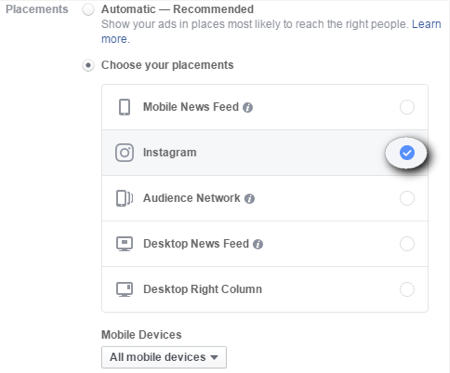
Task: Open info tooltip beside Audience Network
Action: pos(249,199)
